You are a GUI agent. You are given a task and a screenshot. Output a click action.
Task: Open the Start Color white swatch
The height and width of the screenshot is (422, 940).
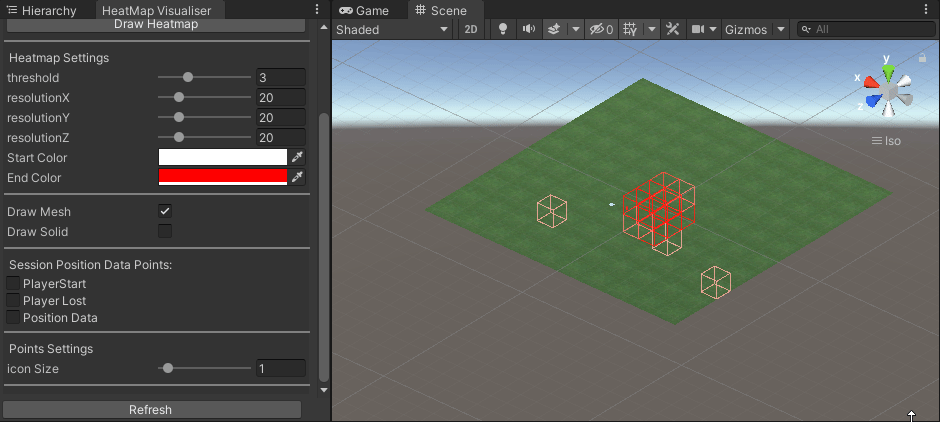pos(223,158)
